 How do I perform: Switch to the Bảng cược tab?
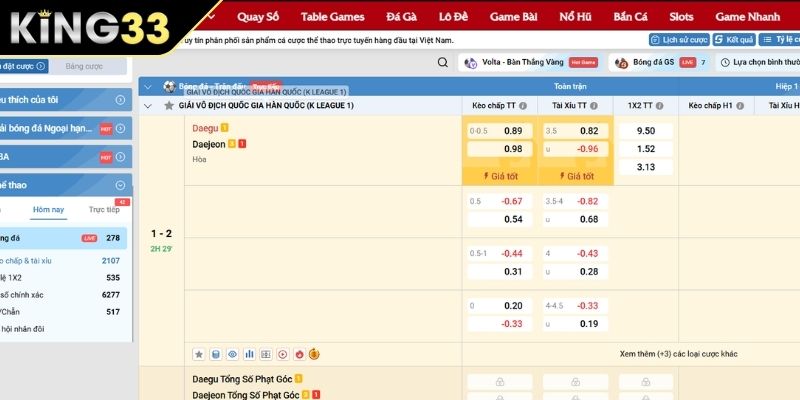[x=84, y=66]
